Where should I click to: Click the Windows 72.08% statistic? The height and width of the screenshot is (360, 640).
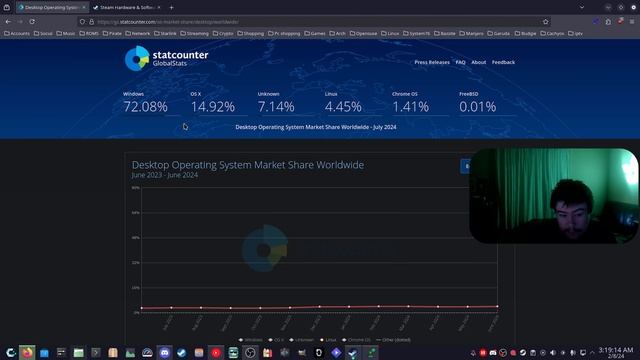(x=145, y=102)
